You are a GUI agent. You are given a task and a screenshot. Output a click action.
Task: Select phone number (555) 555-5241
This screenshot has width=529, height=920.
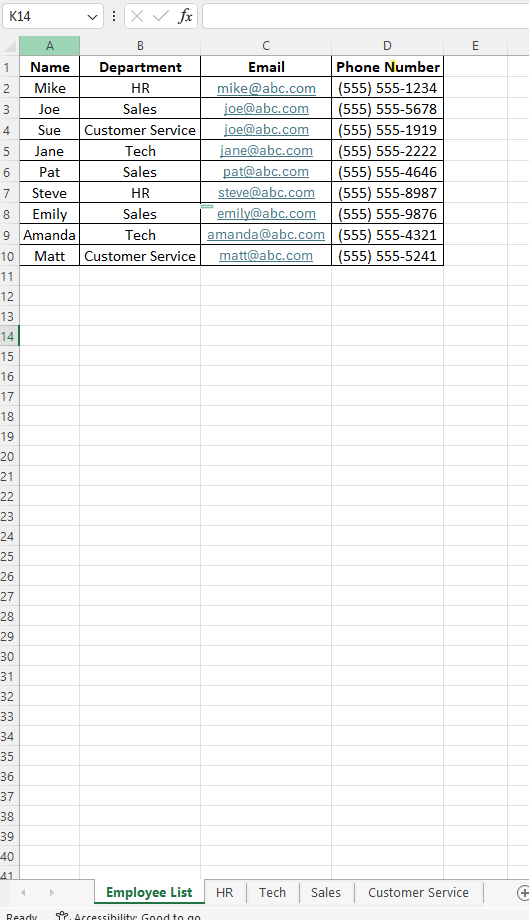coord(387,256)
